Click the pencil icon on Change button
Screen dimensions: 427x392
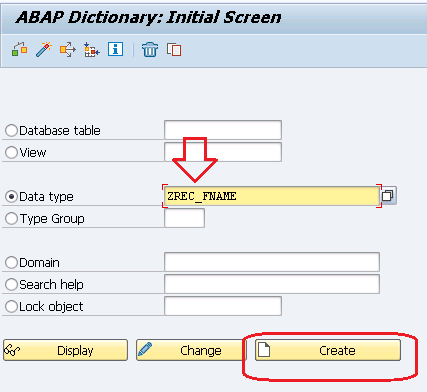pos(145,349)
